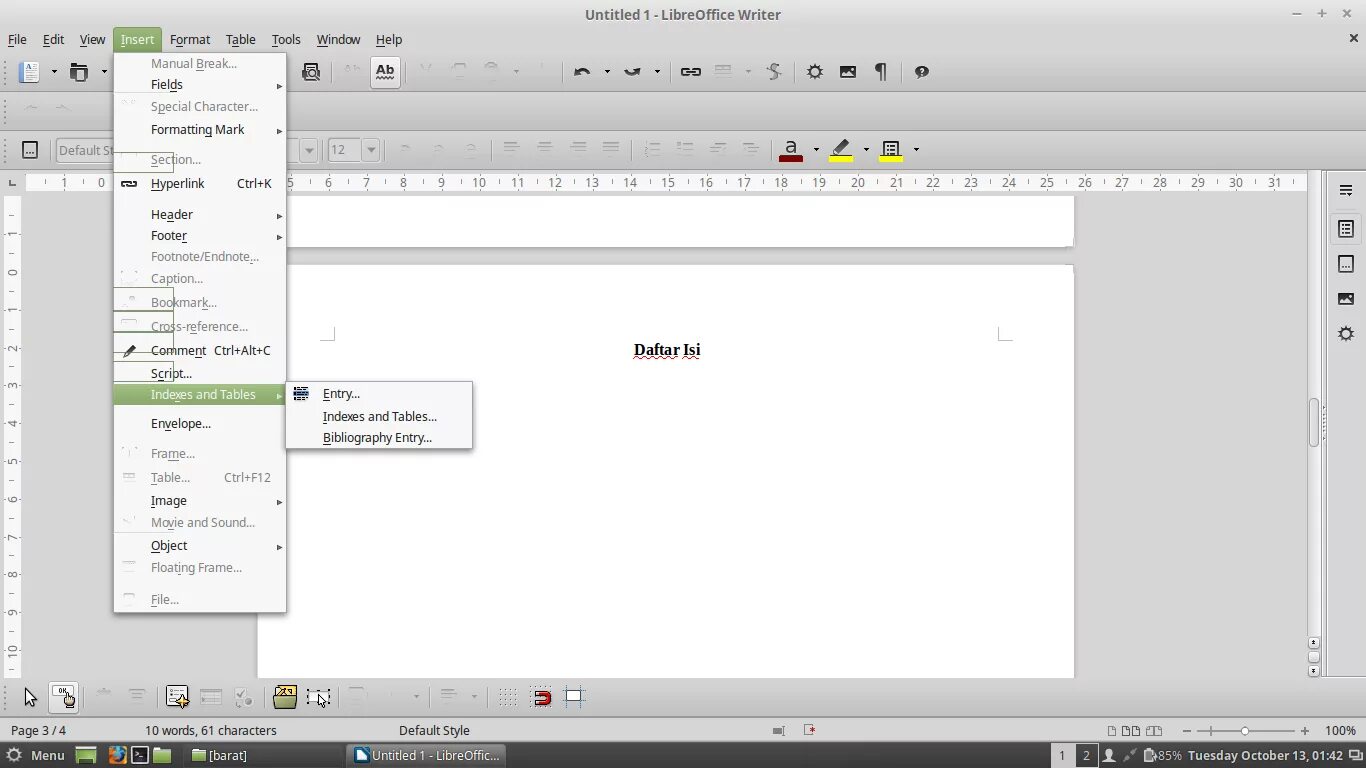
Task: Expand the Formatting Mark submenu
Action: pyautogui.click(x=200, y=130)
